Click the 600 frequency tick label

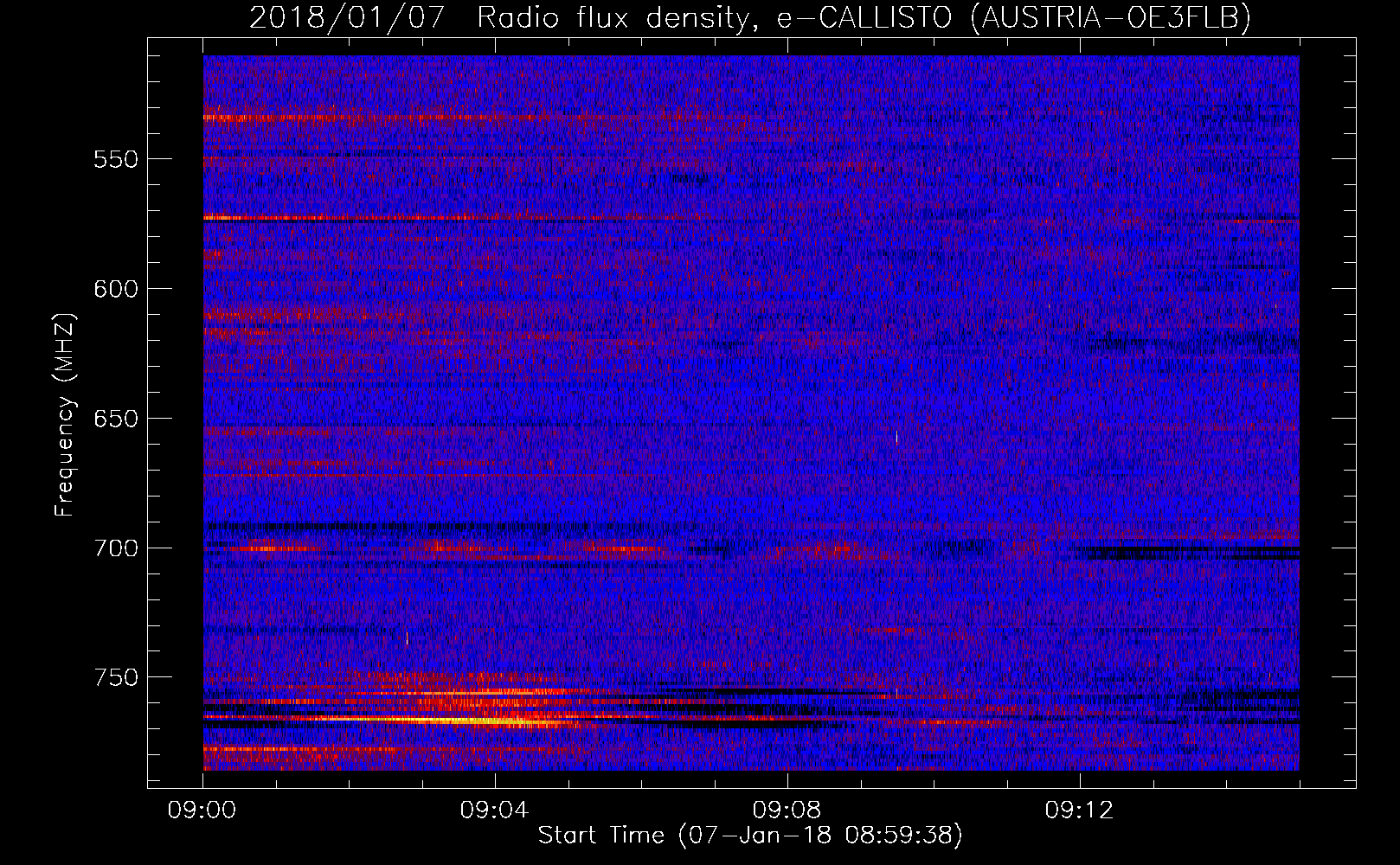116,289
